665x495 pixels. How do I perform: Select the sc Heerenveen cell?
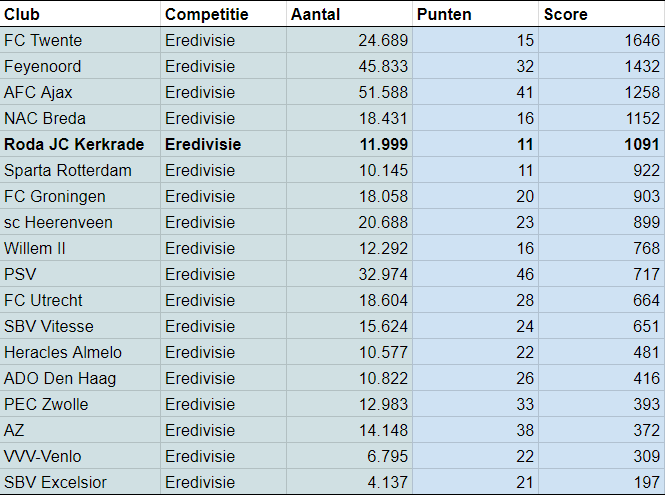click(80, 222)
